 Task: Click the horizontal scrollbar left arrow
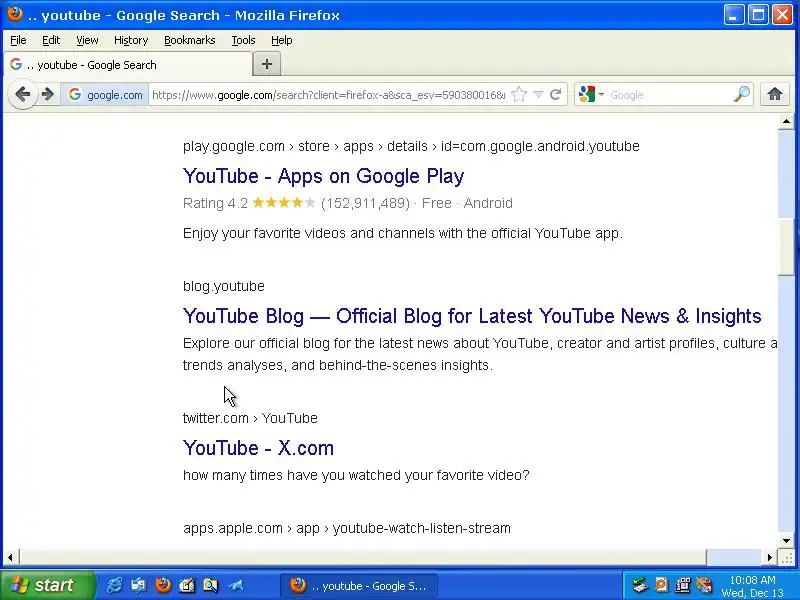(10, 557)
